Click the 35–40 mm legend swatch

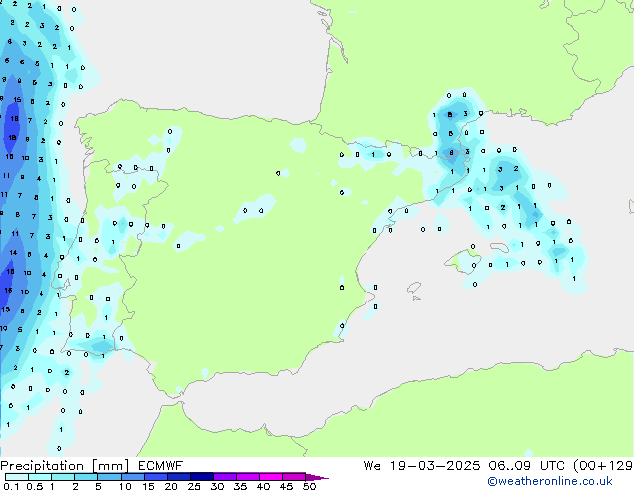pyautogui.click(x=247, y=477)
